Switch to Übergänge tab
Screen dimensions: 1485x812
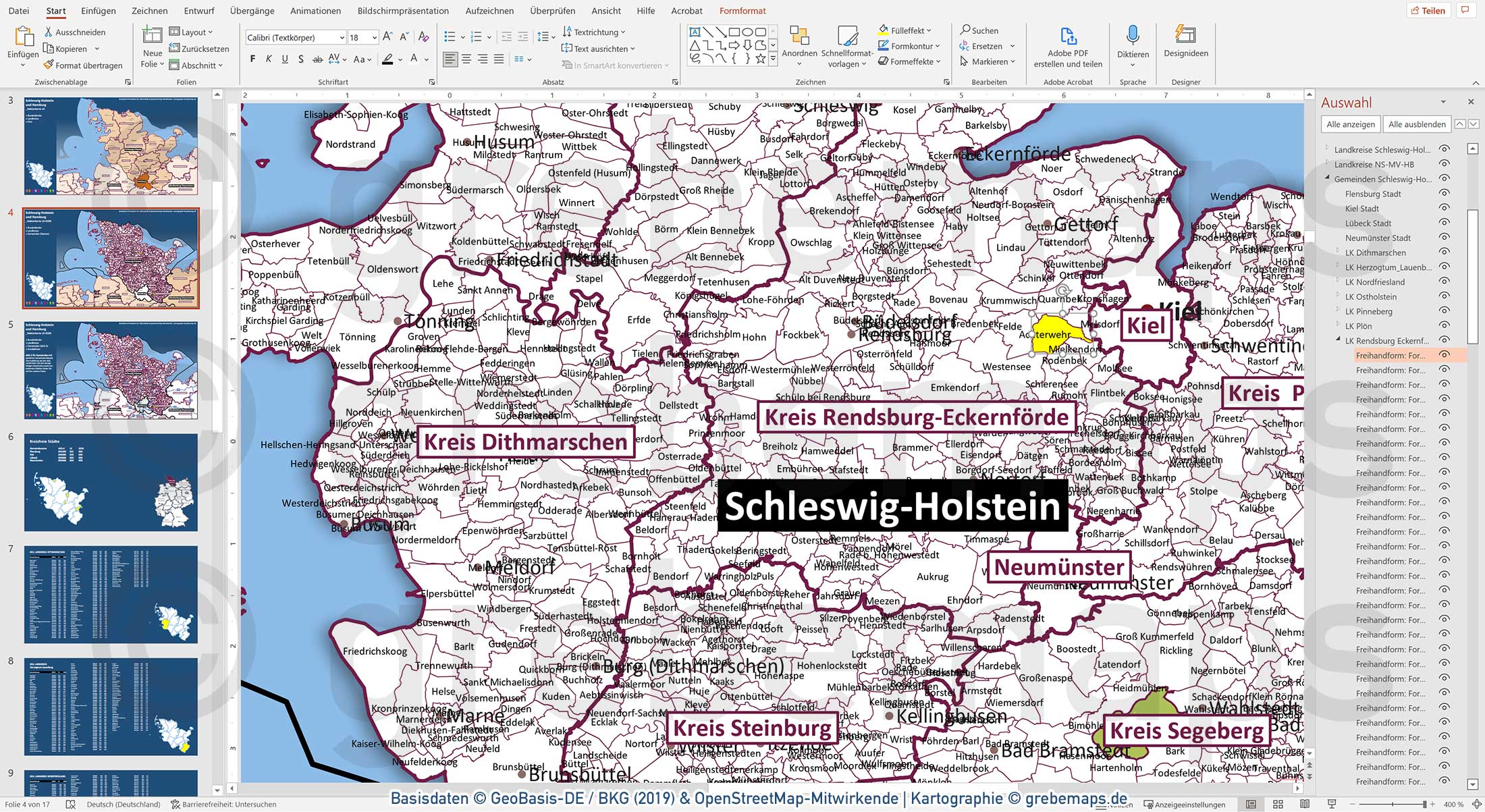click(x=252, y=11)
